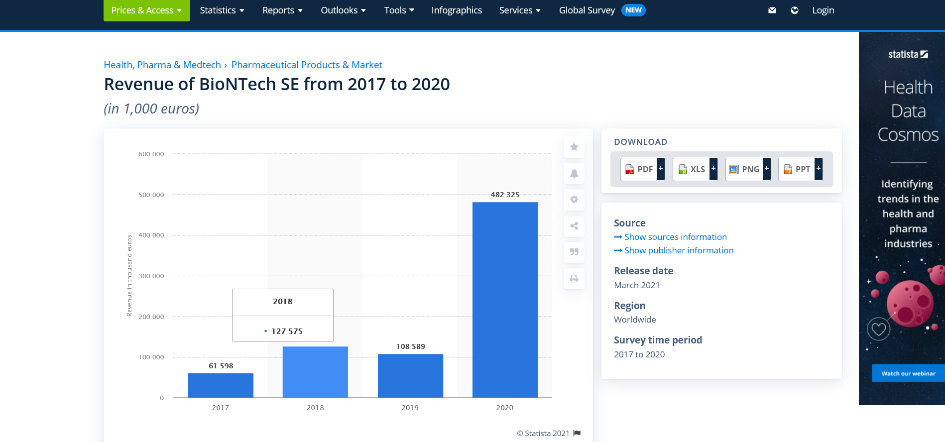945x442 pixels.
Task: Click the flag icon next to Statista 2021
Action: coord(577,433)
